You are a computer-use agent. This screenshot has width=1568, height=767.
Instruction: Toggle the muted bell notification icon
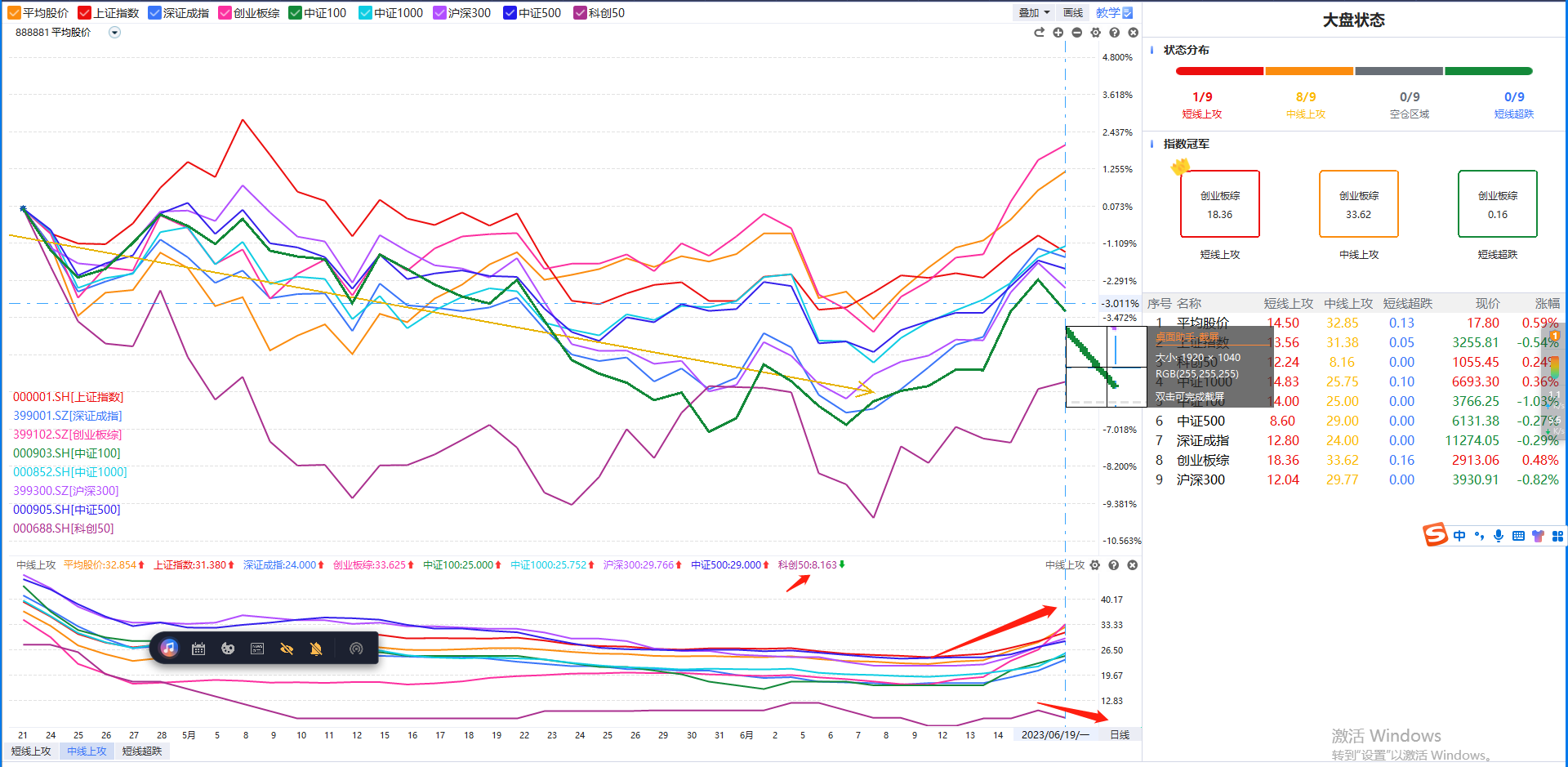click(x=316, y=649)
